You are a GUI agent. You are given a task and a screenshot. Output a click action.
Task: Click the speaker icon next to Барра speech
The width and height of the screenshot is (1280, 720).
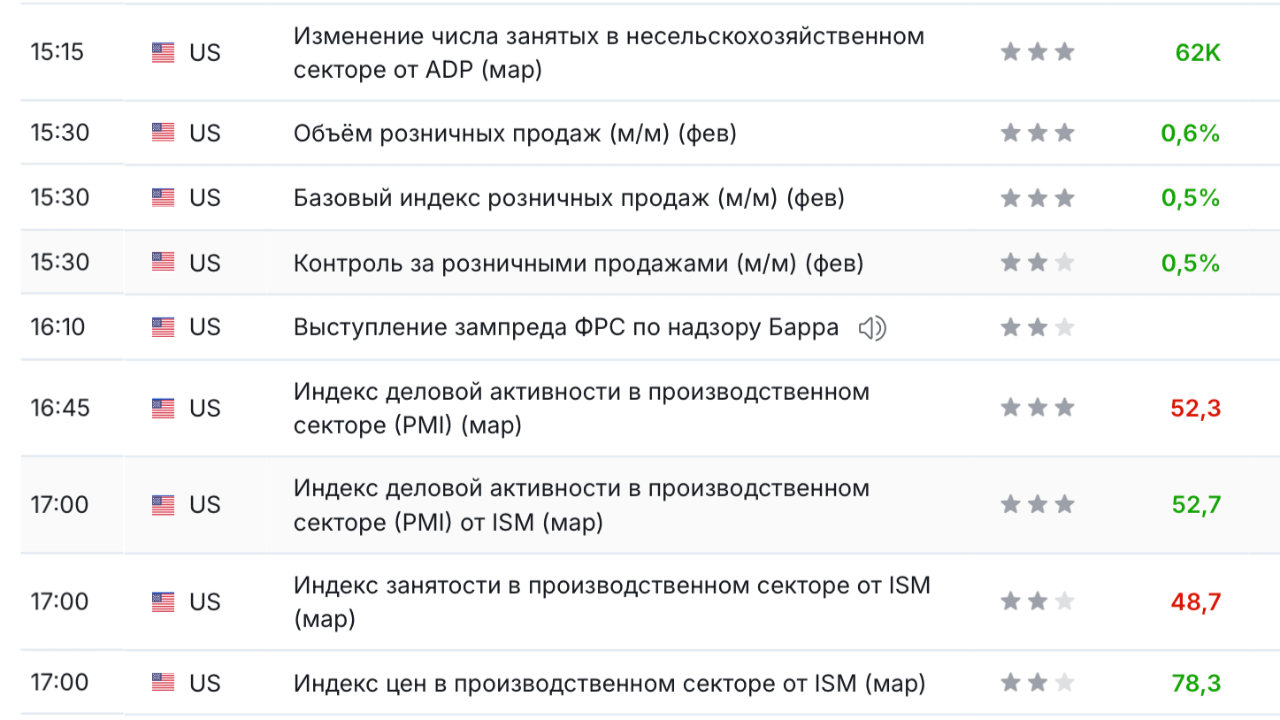pyautogui.click(x=872, y=328)
